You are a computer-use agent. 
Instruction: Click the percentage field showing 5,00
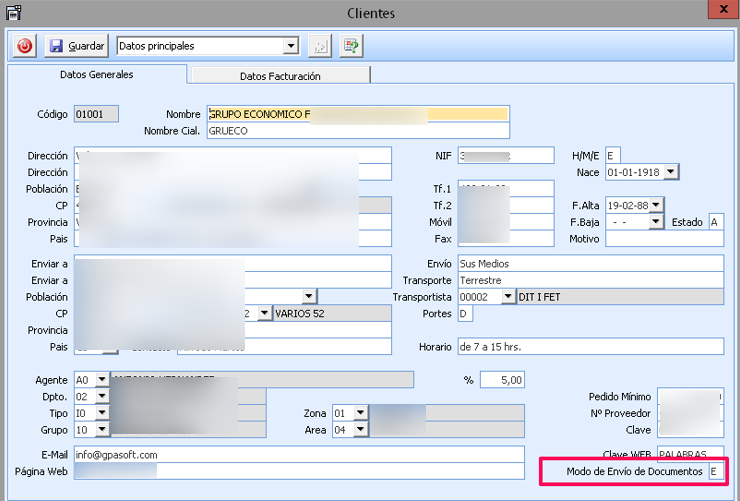point(502,380)
